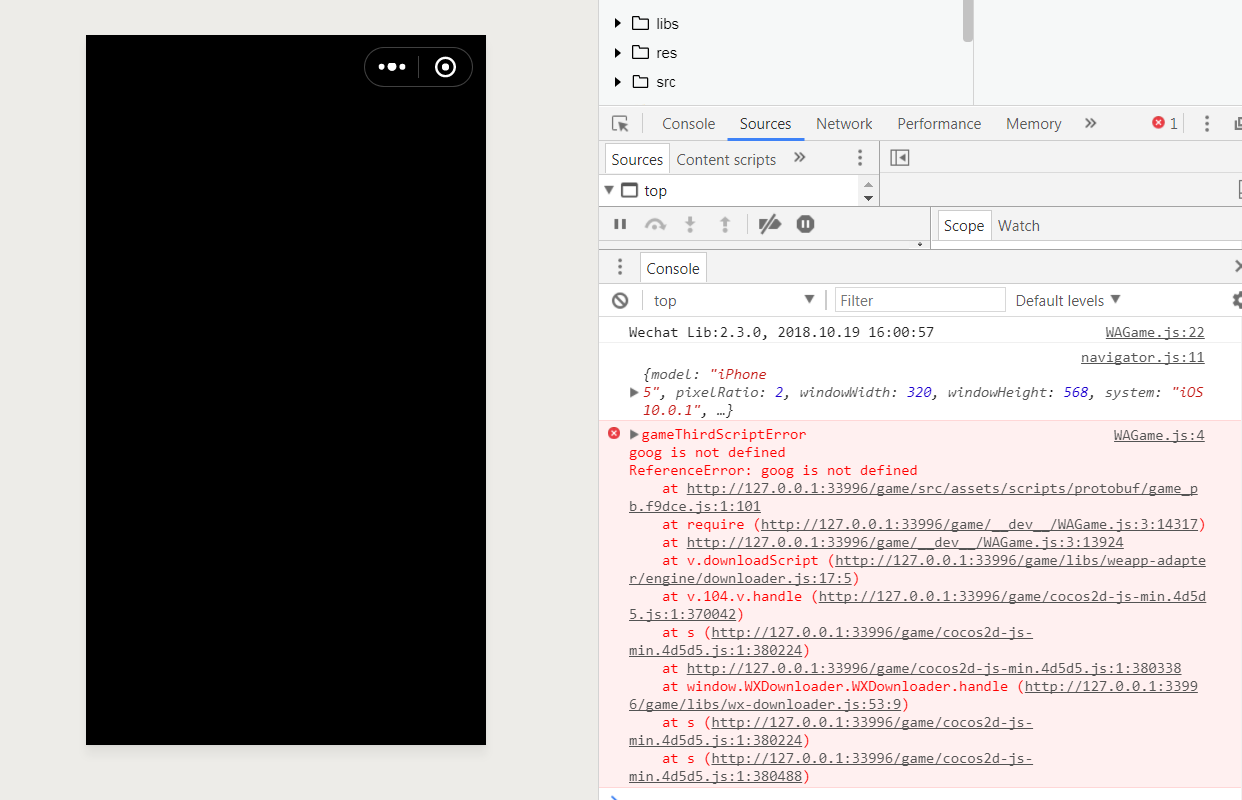Select the Sources navigator sub-tab
Image resolution: width=1242 pixels, height=800 pixels.
point(637,159)
